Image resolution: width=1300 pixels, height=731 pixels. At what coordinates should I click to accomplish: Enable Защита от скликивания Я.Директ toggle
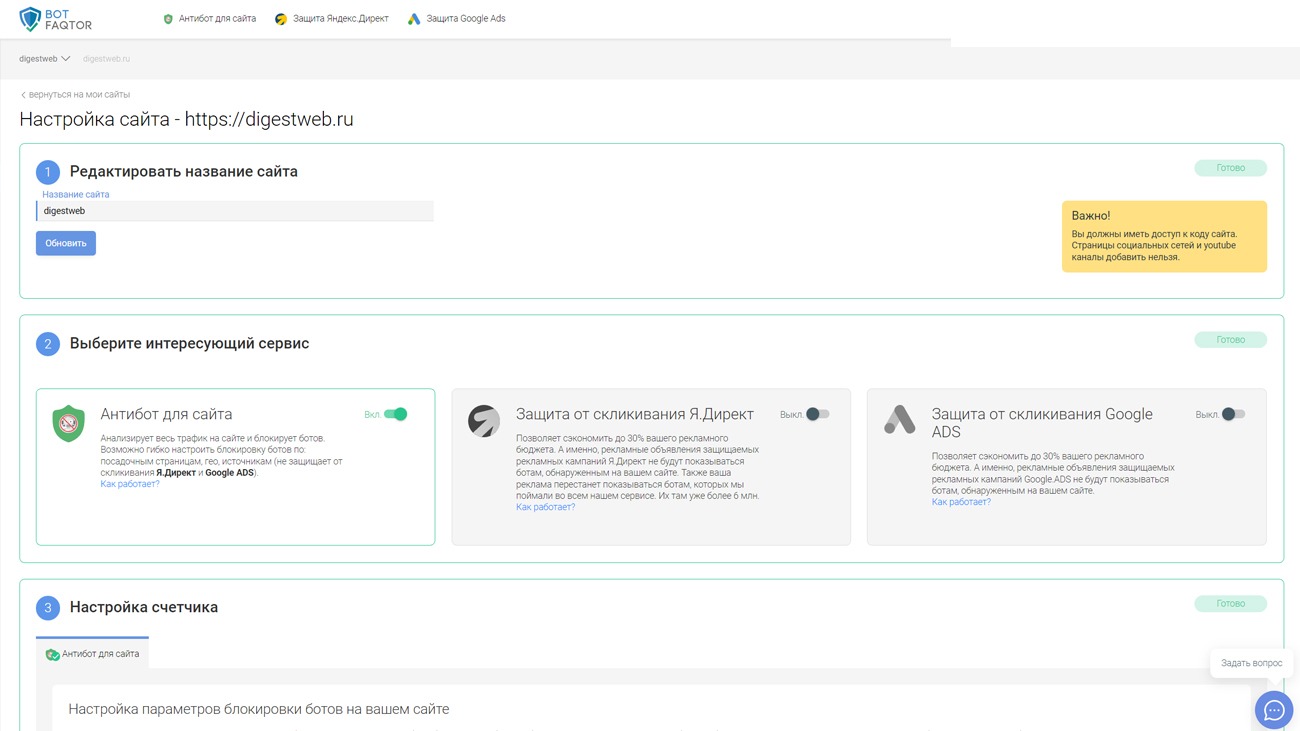click(817, 414)
